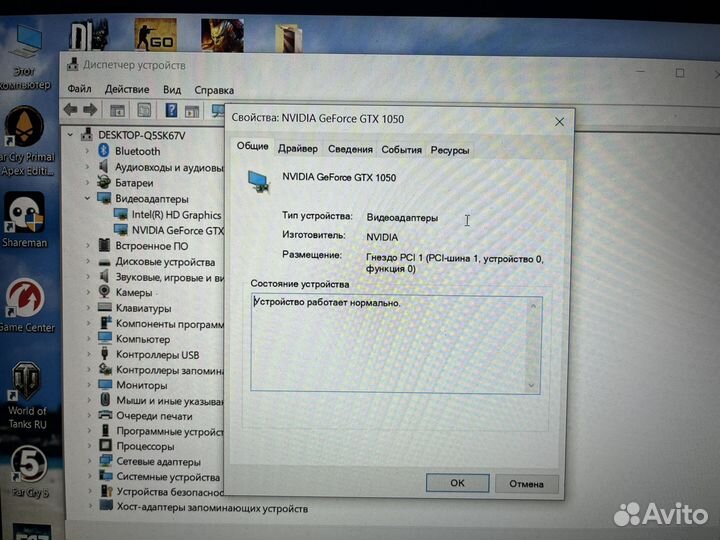Expand the Встроенное ПО node
Viewport: 720px width, 540px height.
pyautogui.click(x=87, y=246)
